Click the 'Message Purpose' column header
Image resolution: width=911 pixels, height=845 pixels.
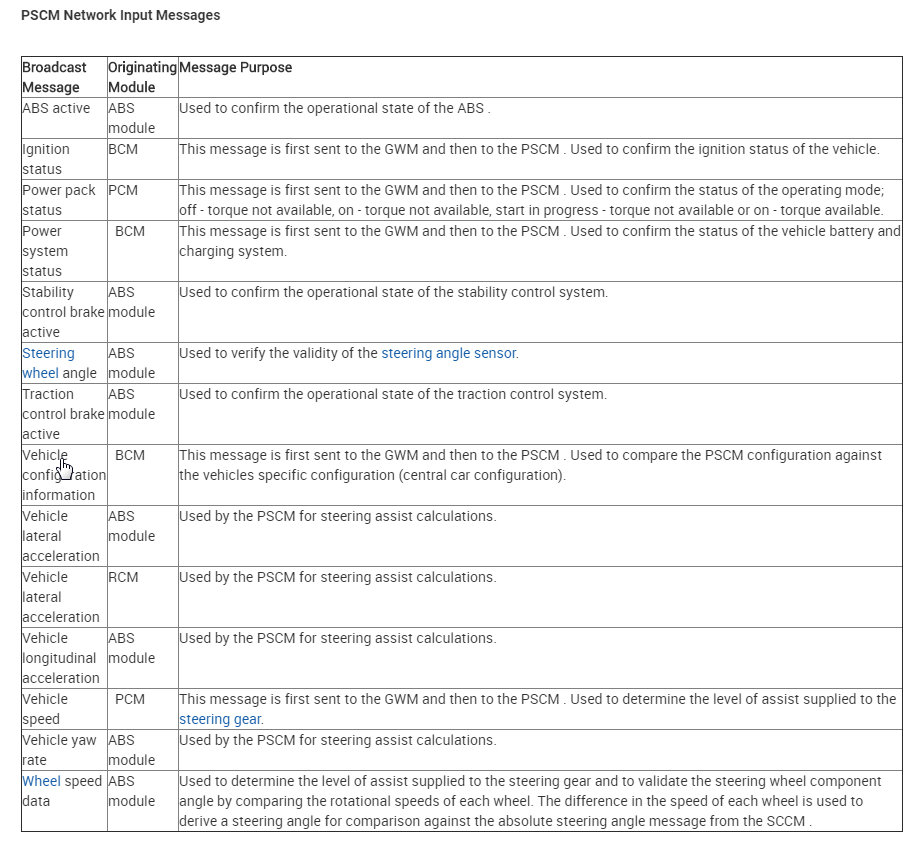pos(540,77)
